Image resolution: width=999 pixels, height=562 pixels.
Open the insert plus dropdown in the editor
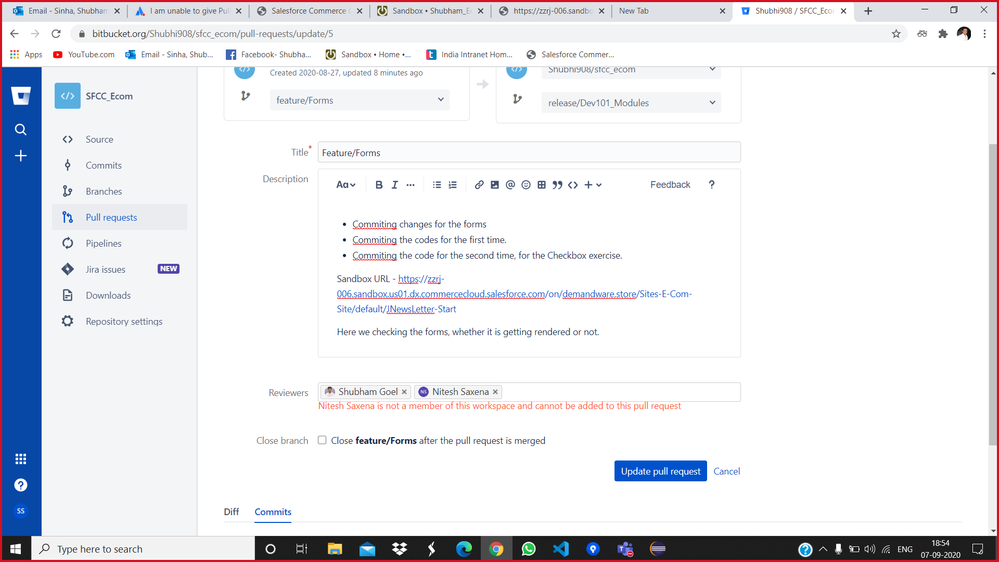(x=593, y=185)
